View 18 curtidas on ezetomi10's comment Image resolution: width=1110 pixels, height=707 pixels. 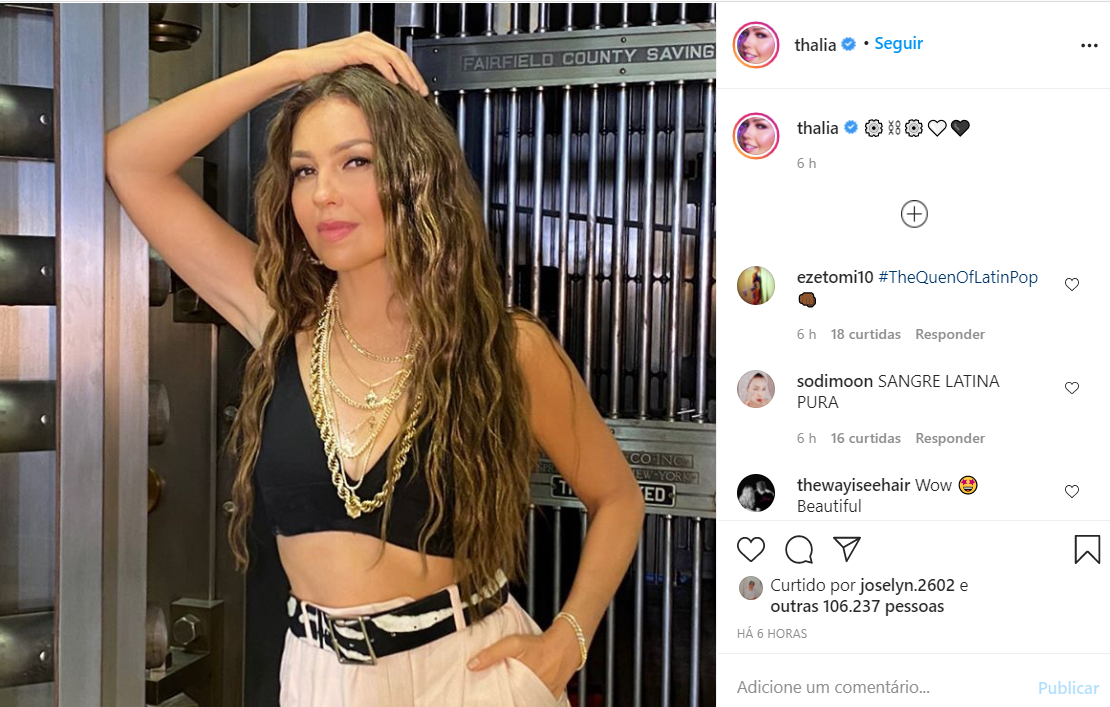click(x=865, y=334)
